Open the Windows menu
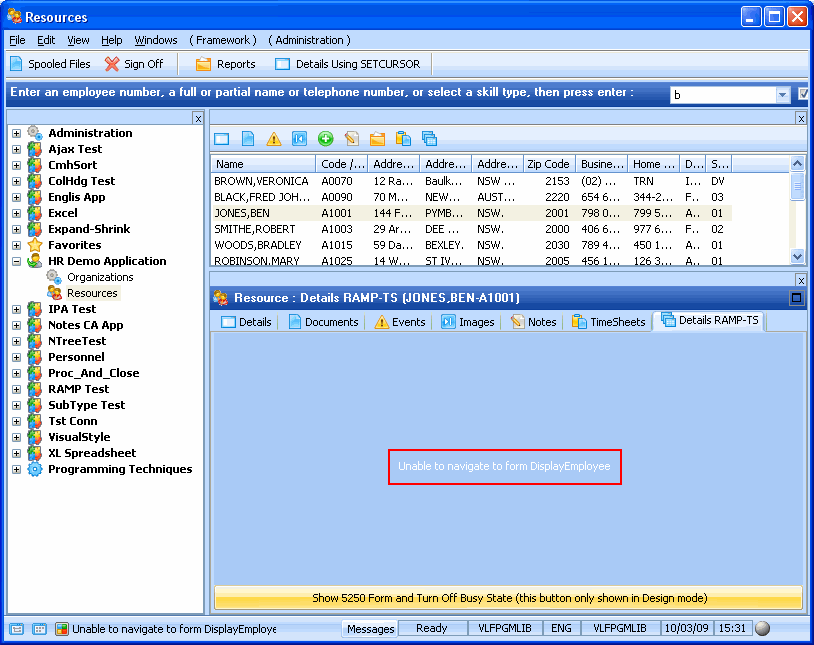Screen dimensions: 814x645 tap(155, 40)
